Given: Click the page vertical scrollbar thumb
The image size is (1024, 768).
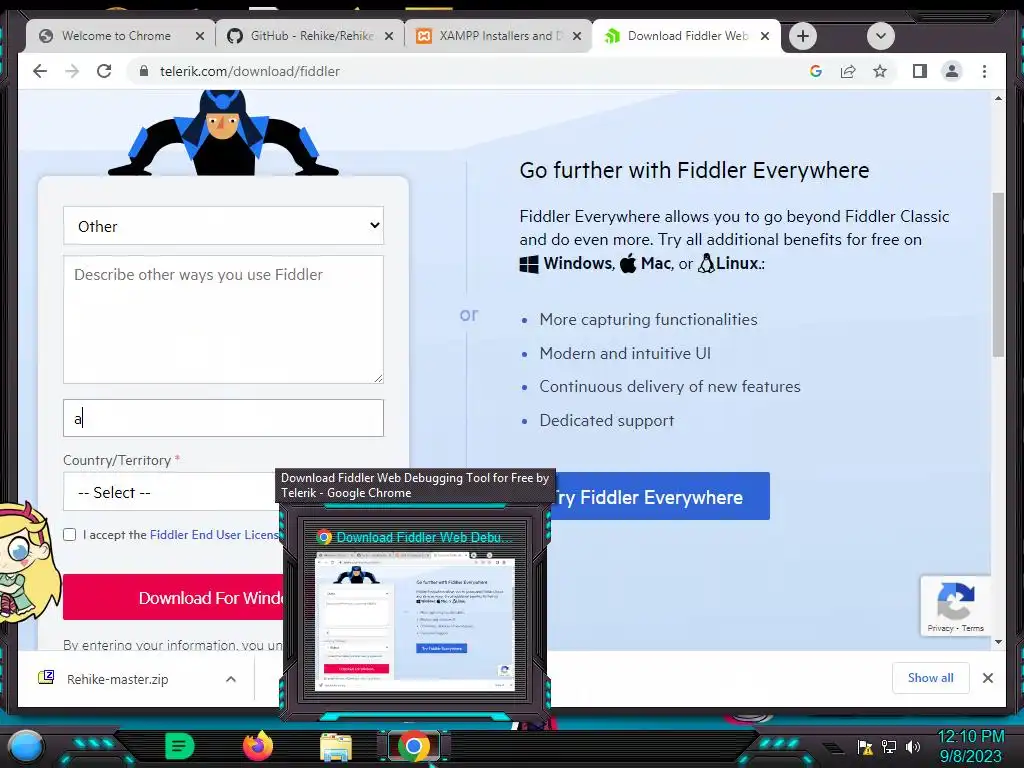Looking at the screenshot, I should pos(998,274).
